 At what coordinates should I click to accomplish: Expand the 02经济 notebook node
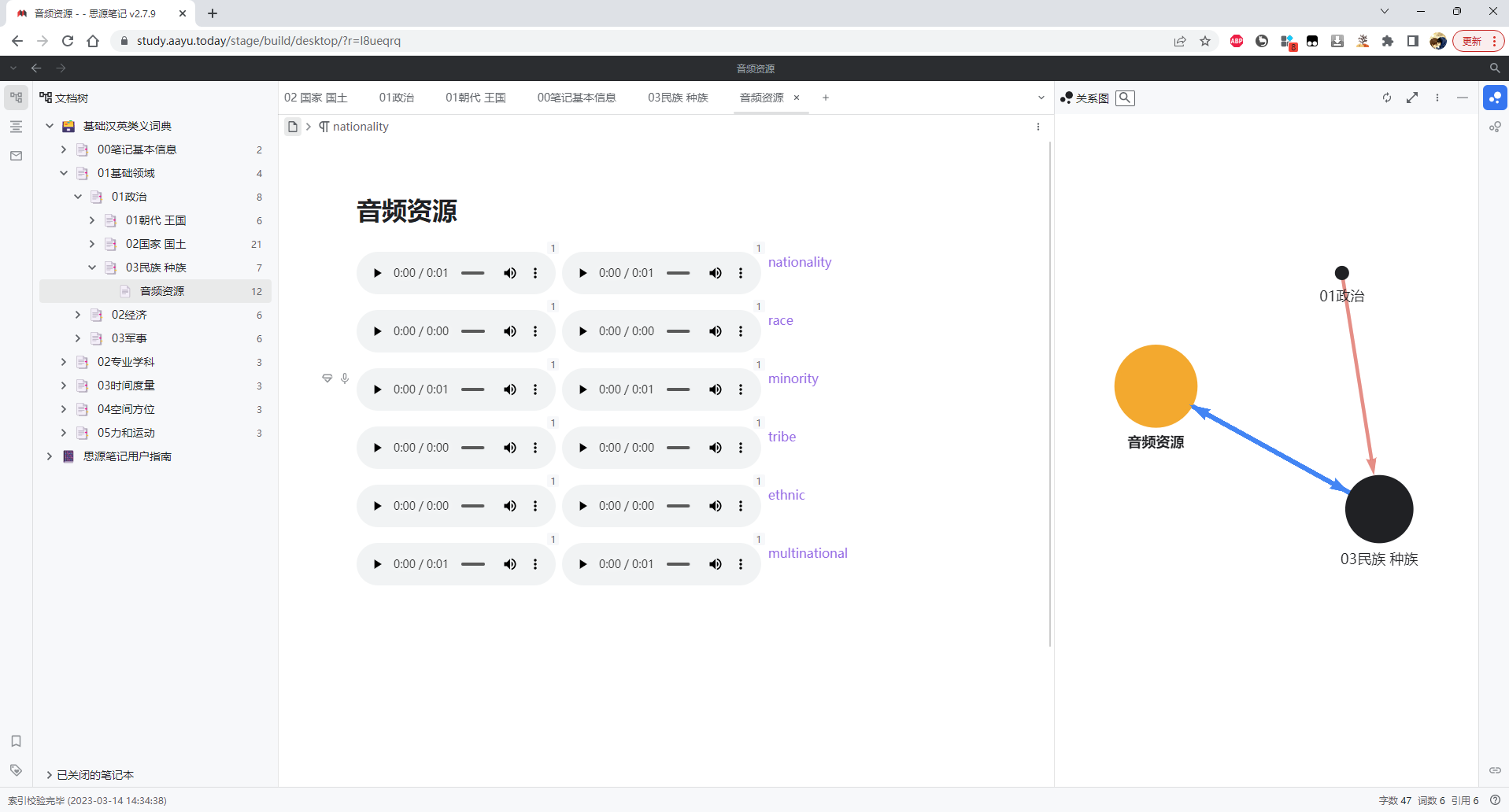tap(77, 315)
